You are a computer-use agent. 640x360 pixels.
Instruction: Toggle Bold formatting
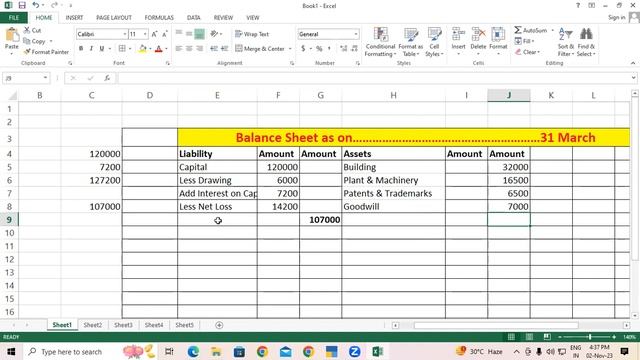click(81, 49)
